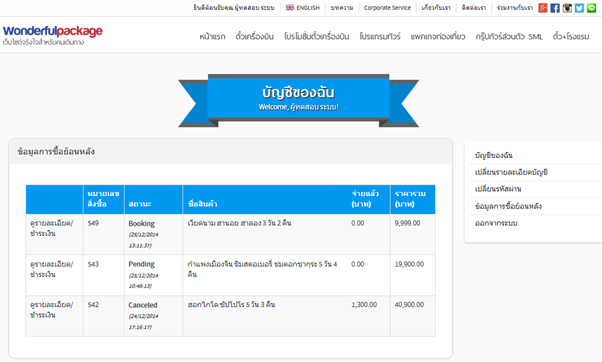
Task: Open แพคเกจท่องเที่ยว menu item
Action: click(438, 36)
